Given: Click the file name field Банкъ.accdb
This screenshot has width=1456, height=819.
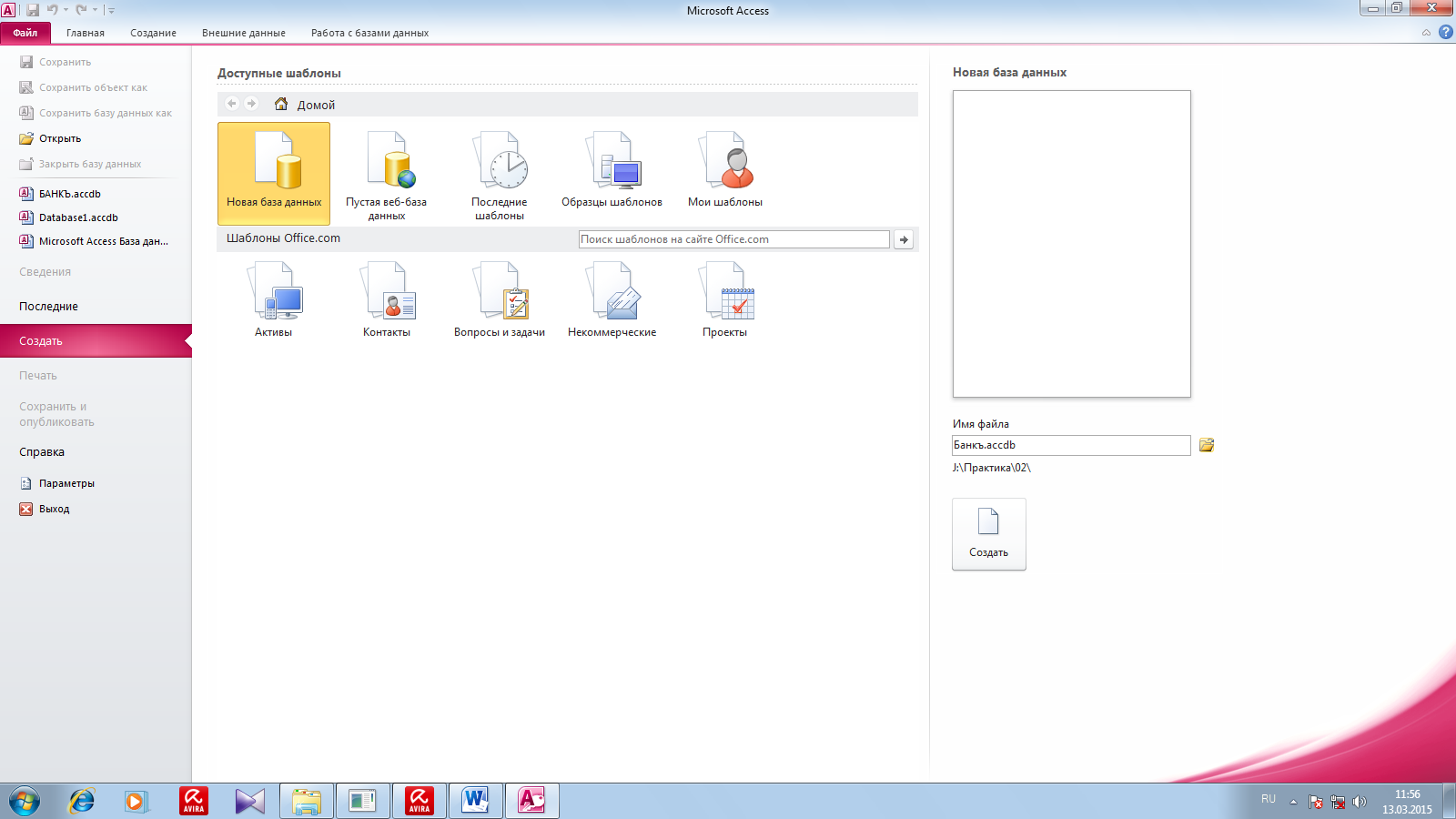Looking at the screenshot, I should [1071, 445].
